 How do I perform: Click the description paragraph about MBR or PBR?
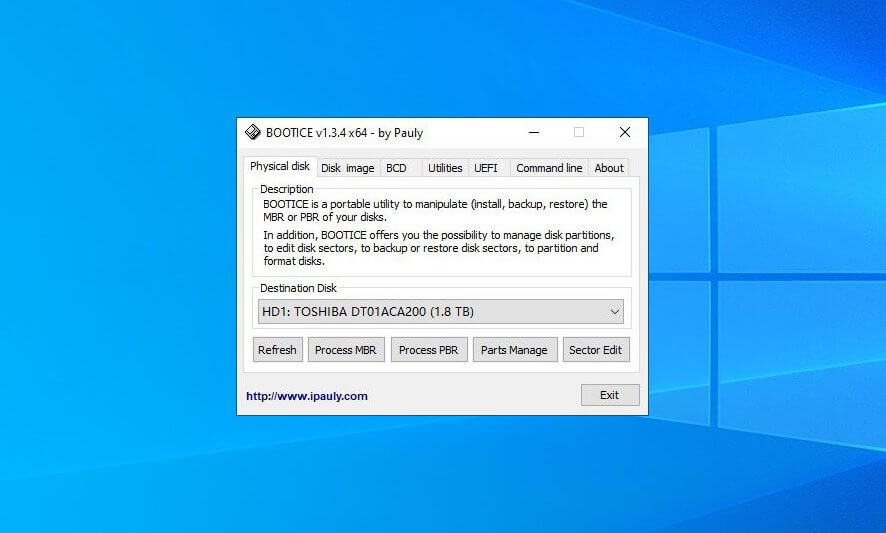click(x=435, y=210)
